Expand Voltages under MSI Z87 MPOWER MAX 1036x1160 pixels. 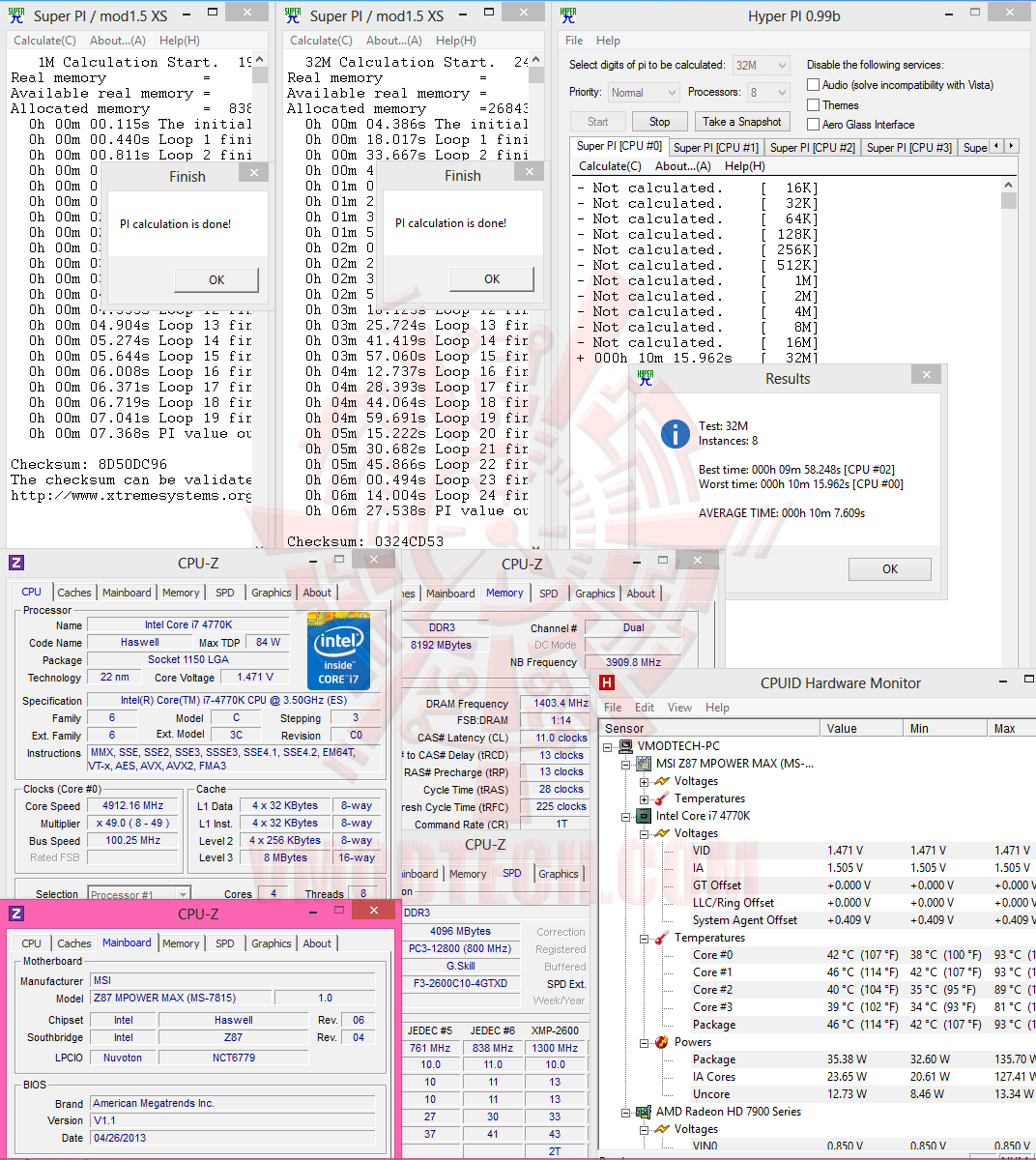coord(644,781)
